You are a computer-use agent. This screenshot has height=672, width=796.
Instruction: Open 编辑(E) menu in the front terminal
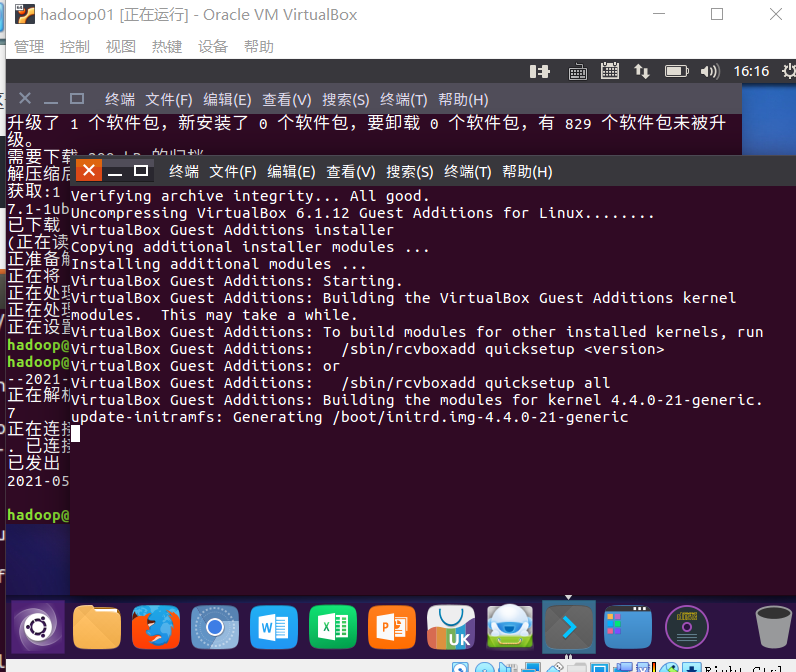point(291,172)
